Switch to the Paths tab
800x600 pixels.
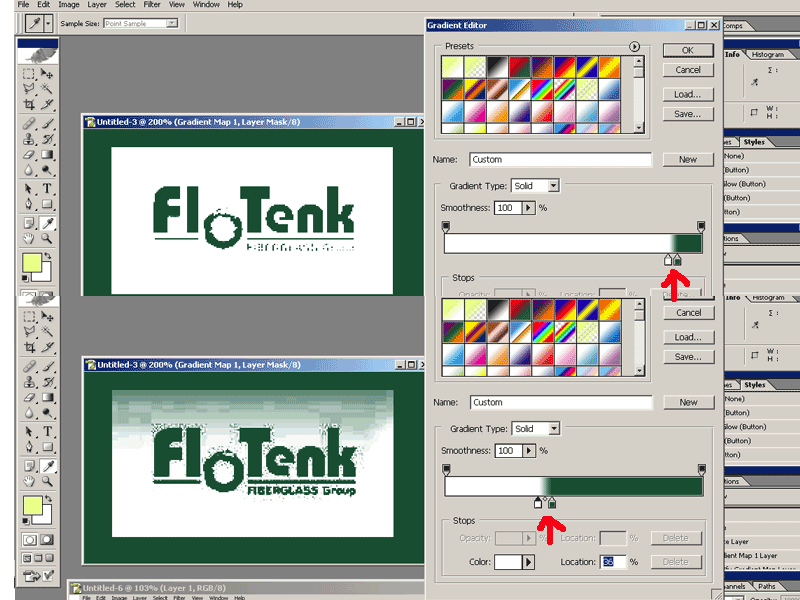[x=766, y=586]
